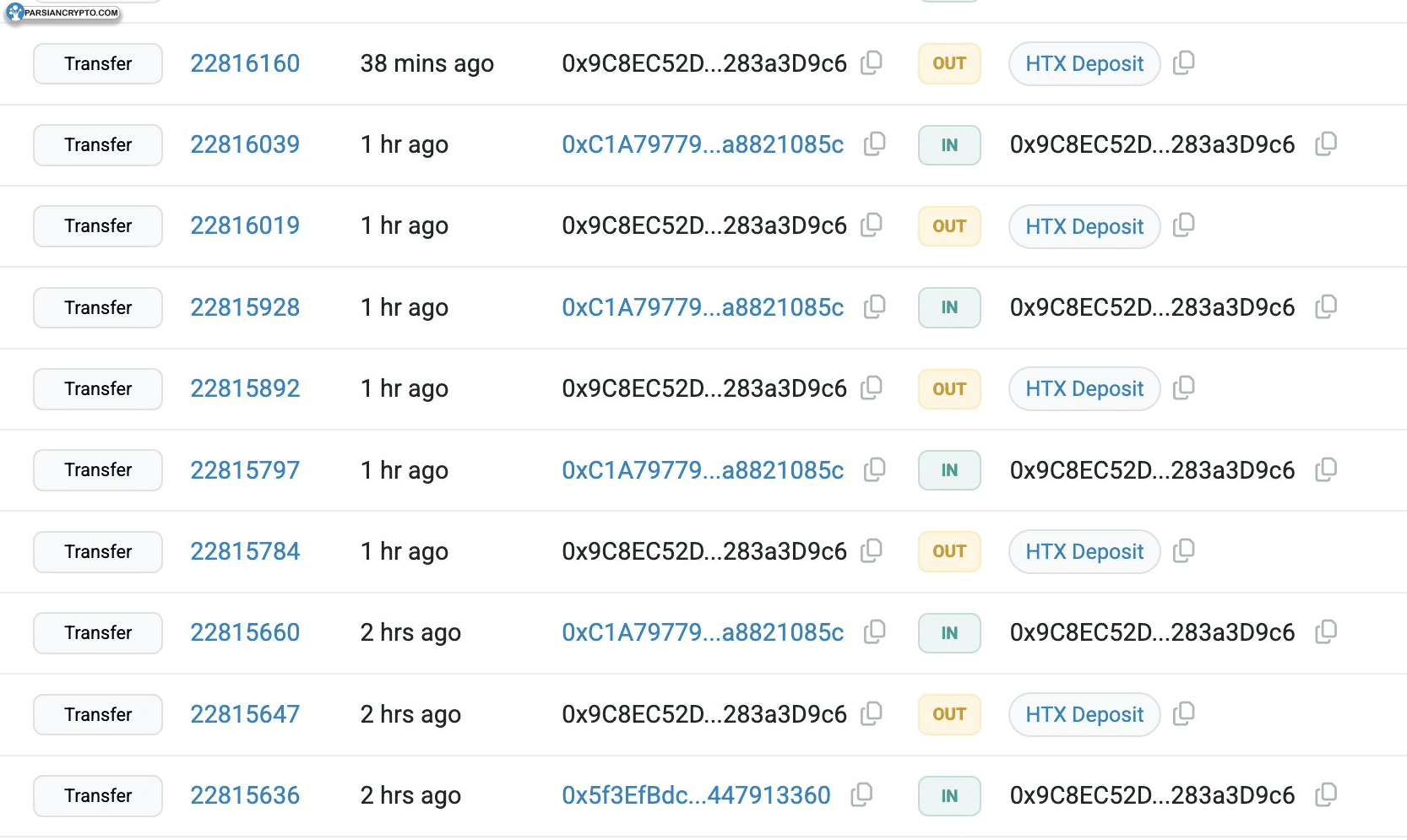
Task: Copy the from address in block 22815892 row
Action: tap(872, 388)
